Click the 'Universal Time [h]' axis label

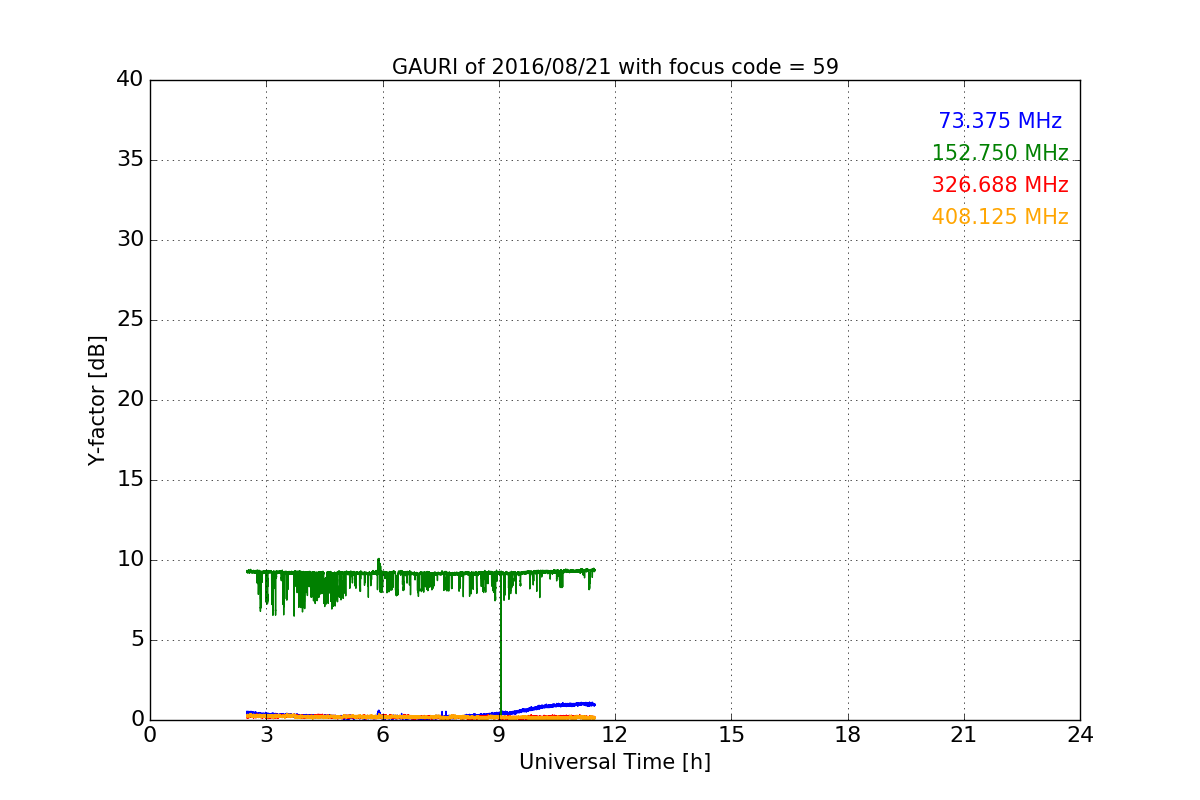[x=615, y=762]
